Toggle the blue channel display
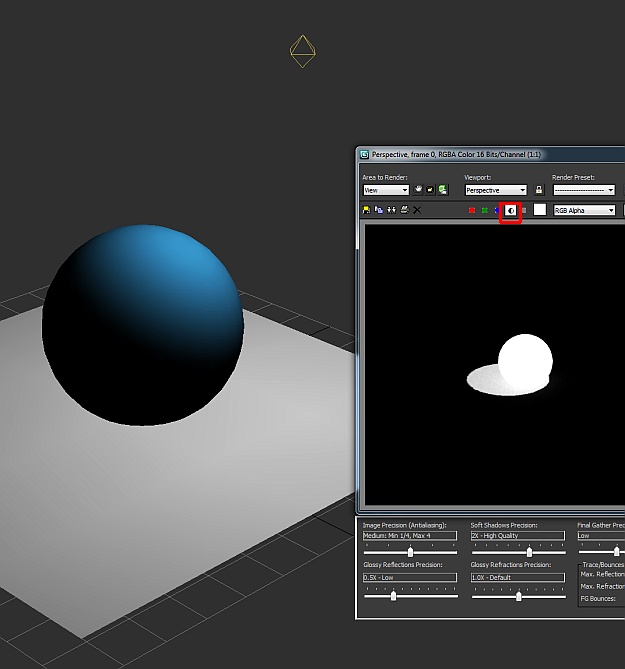The width and height of the screenshot is (625, 669). pyautogui.click(x=497, y=210)
